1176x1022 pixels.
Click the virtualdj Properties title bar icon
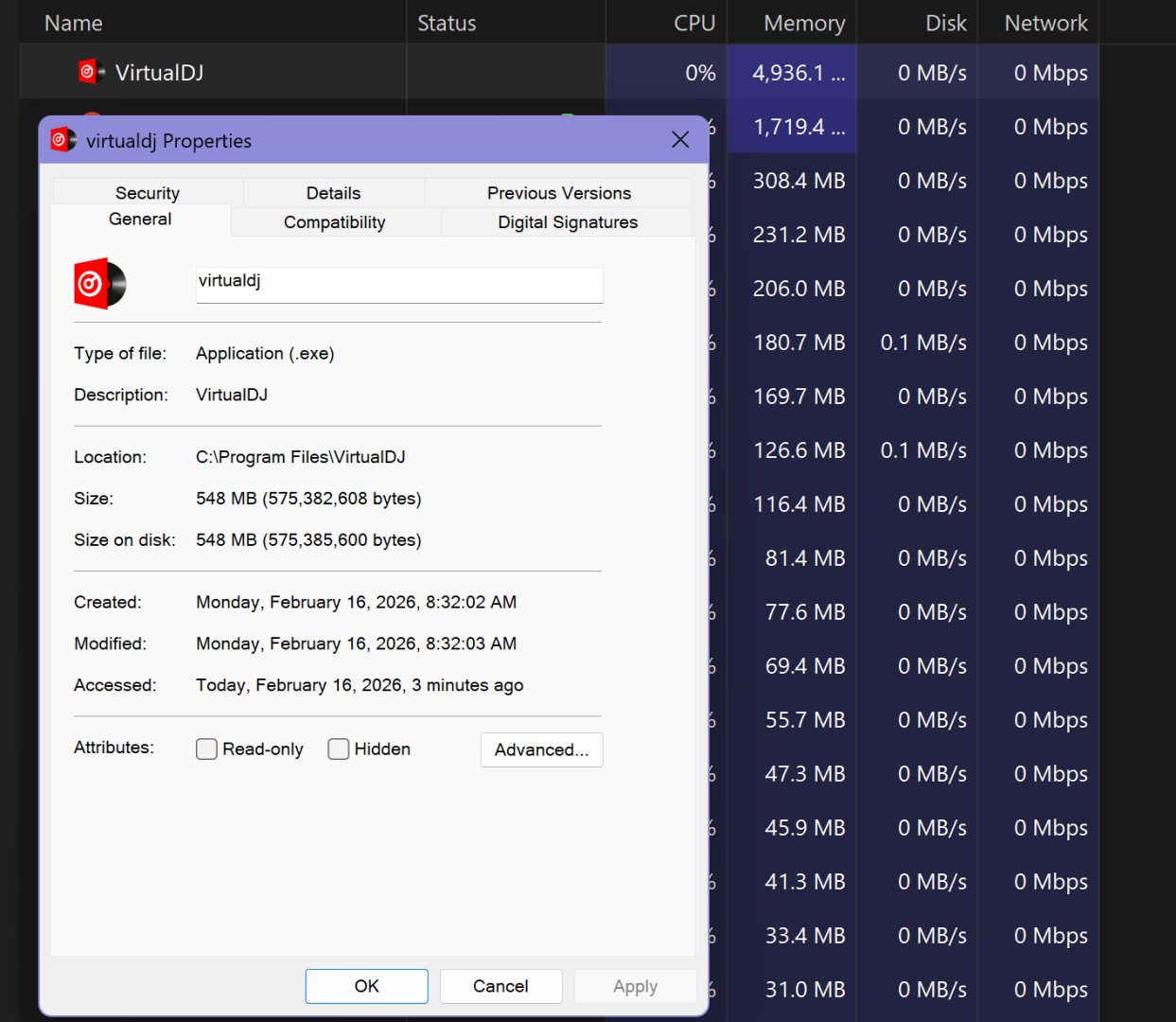click(63, 141)
